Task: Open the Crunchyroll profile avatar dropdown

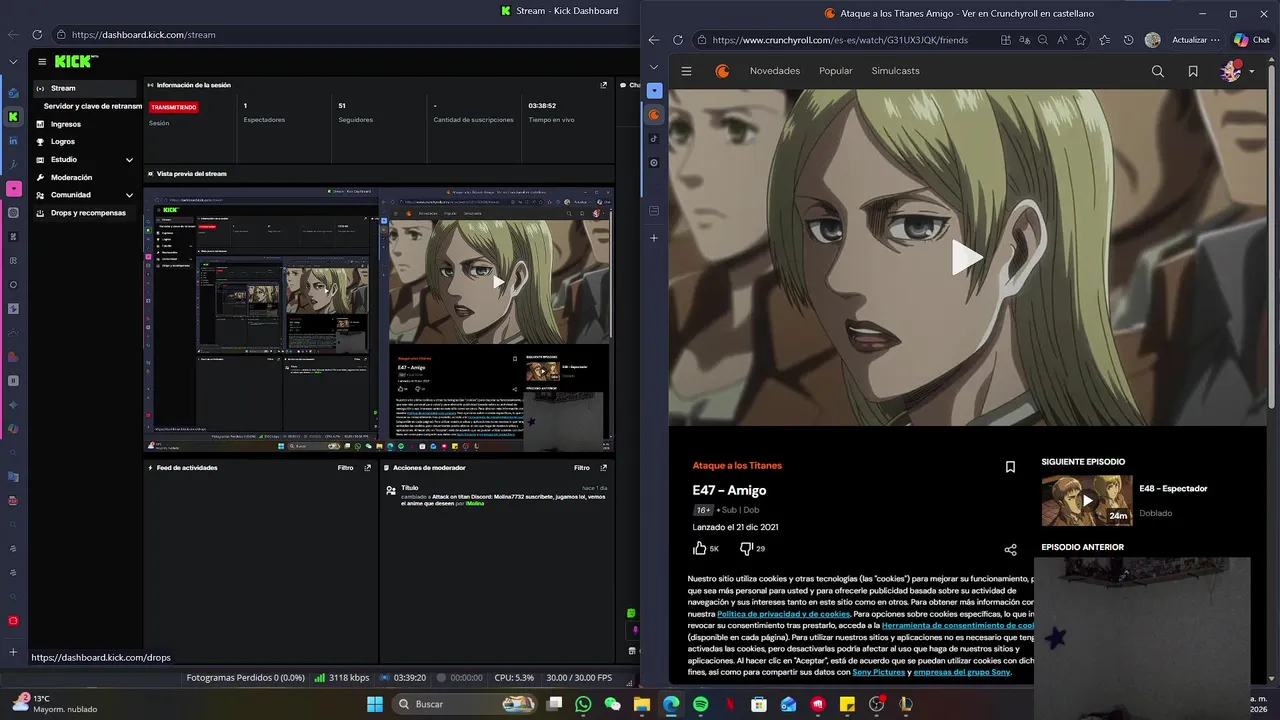Action: click(x=1237, y=71)
